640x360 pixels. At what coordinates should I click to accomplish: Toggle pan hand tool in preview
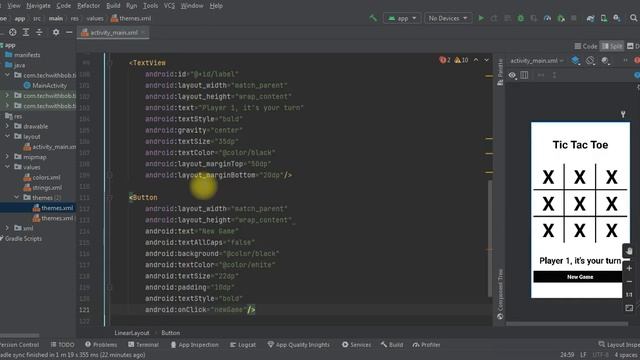(x=629, y=251)
